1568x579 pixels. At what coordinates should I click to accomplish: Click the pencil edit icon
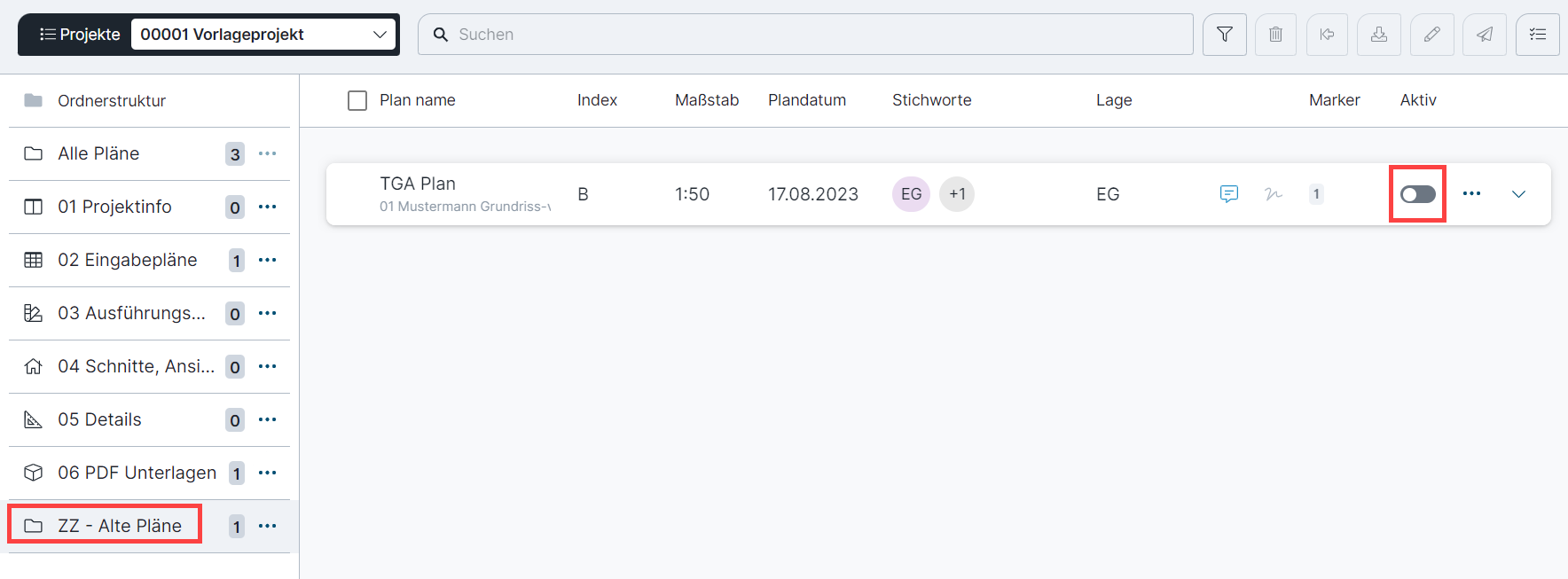pos(1431,35)
